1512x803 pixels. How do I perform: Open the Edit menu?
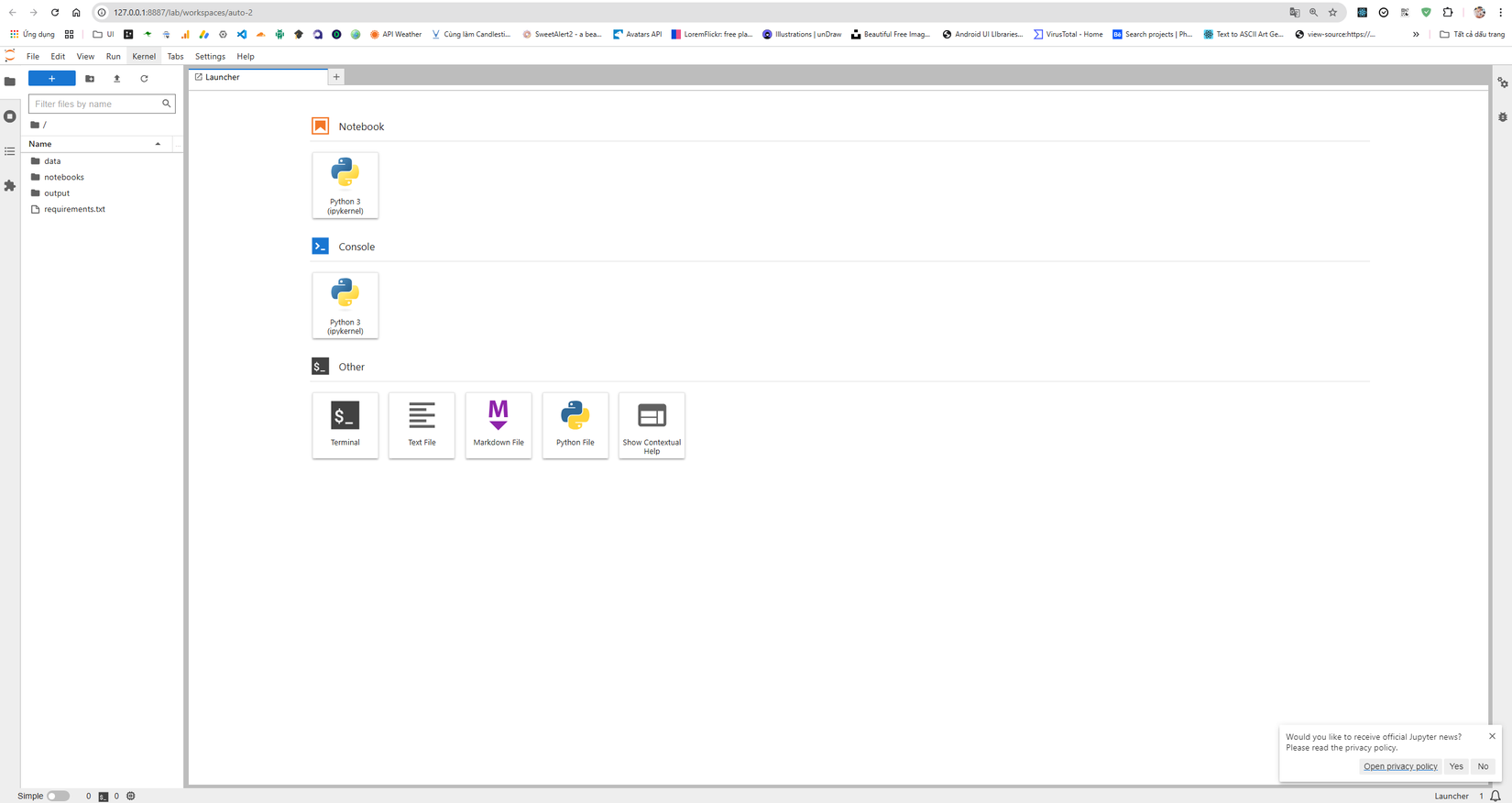pos(58,56)
